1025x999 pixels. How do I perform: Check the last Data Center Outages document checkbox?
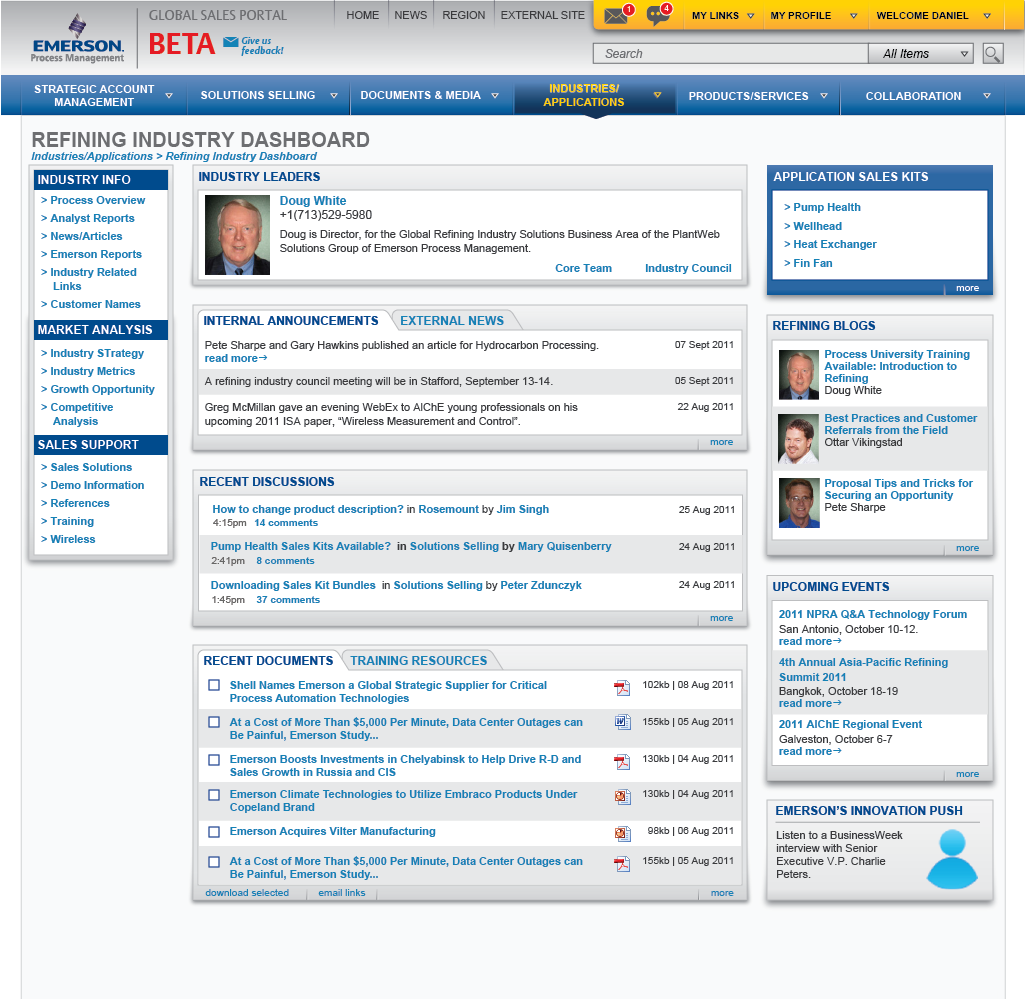pyautogui.click(x=214, y=862)
